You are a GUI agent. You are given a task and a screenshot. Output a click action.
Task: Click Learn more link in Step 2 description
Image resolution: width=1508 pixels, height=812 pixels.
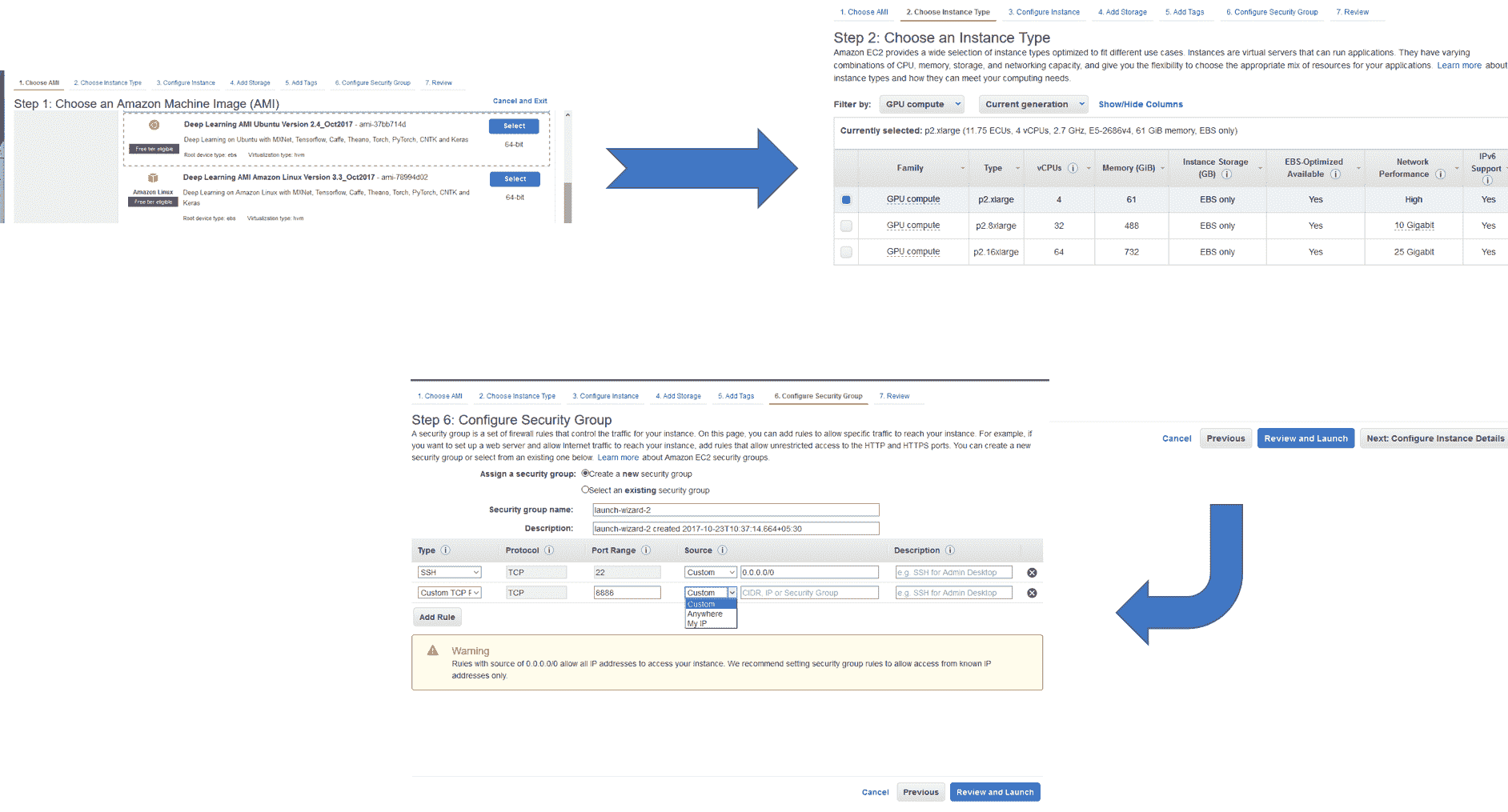point(1459,66)
